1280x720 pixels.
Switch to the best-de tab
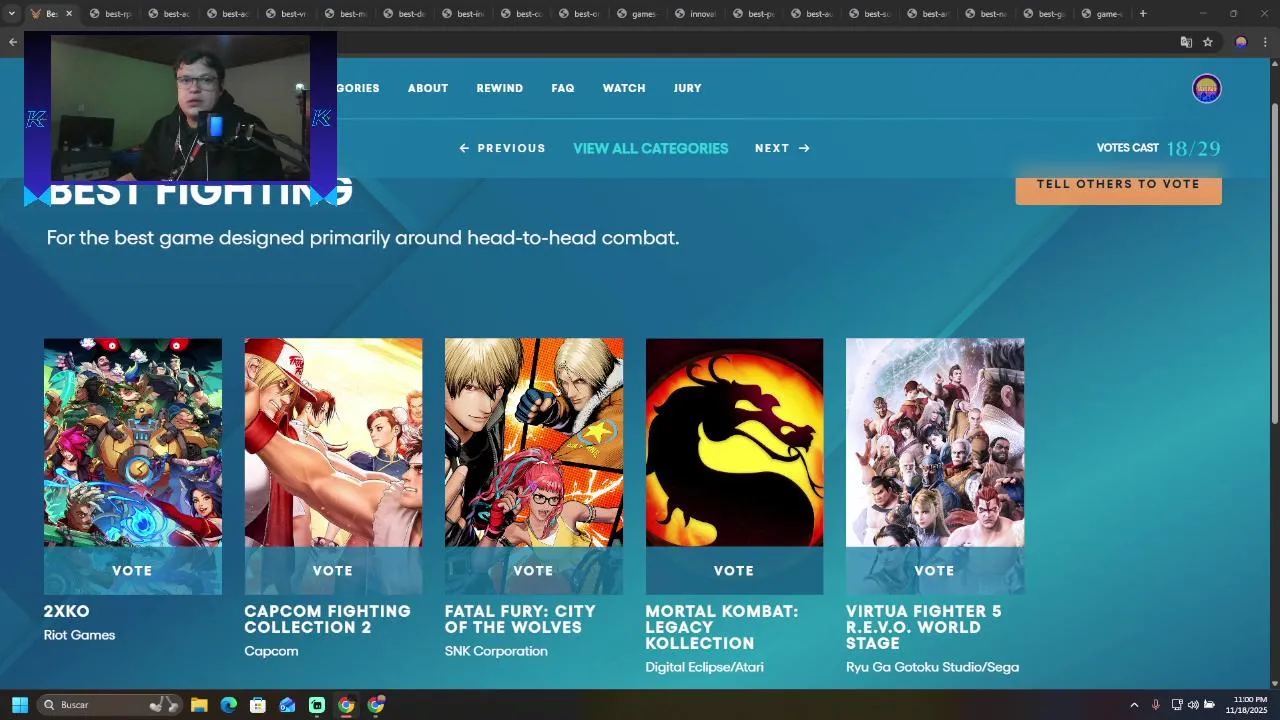(403, 14)
